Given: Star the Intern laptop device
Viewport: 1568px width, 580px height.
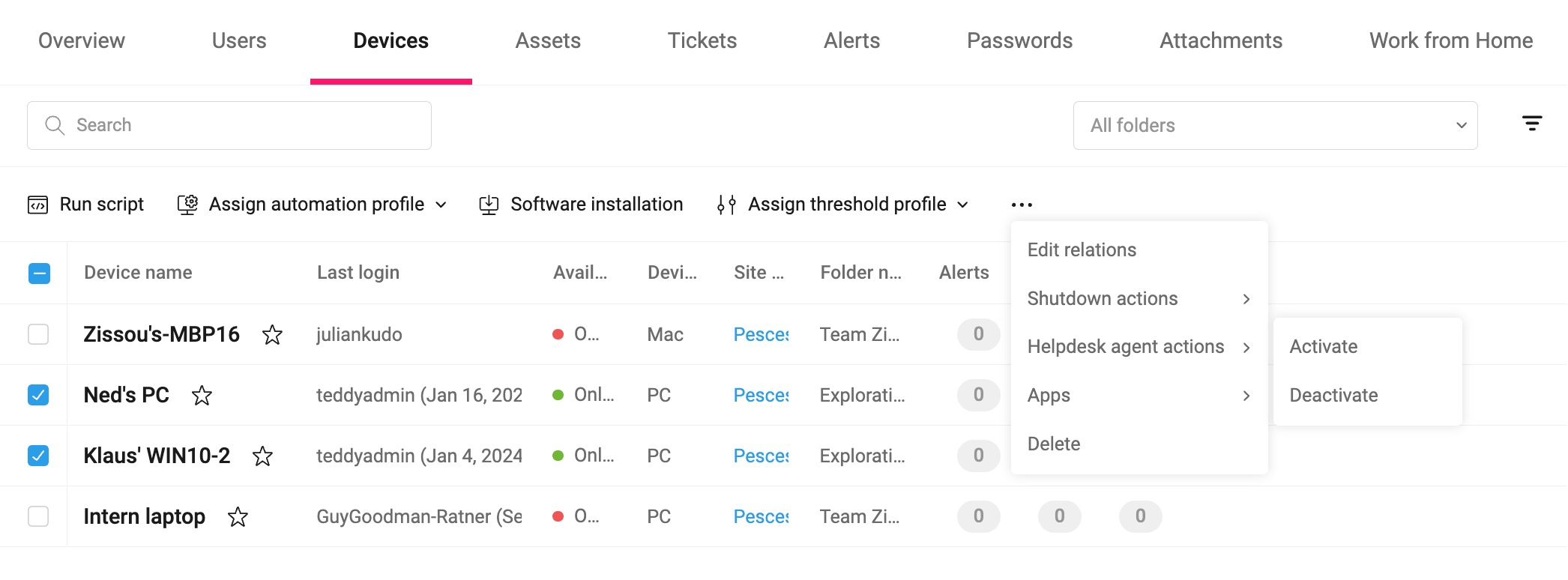Looking at the screenshot, I should [238, 516].
